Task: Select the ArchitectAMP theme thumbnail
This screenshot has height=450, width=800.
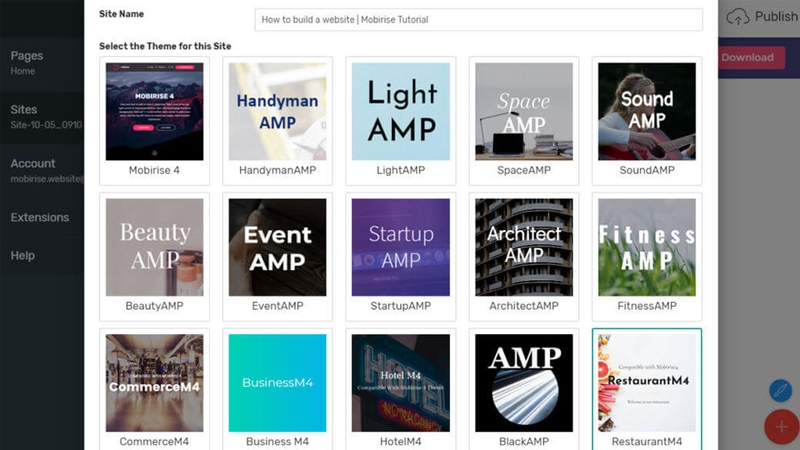Action: tap(524, 247)
